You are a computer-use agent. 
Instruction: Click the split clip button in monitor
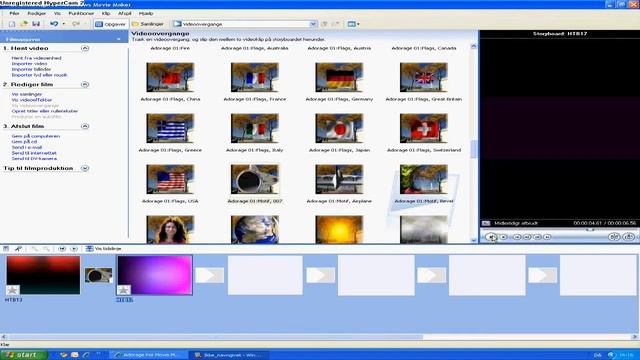(614, 237)
